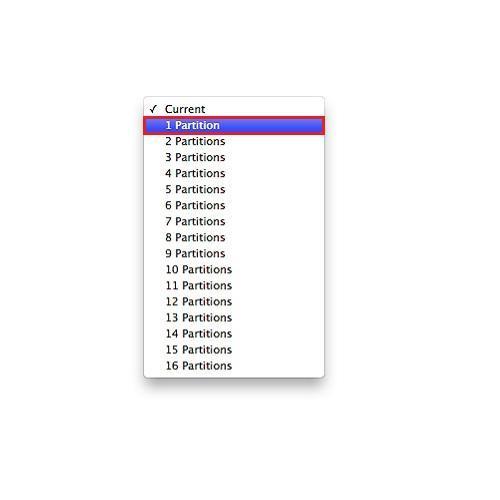Select 11 Partitions layout
500x500 pixels.
[x=234, y=285]
